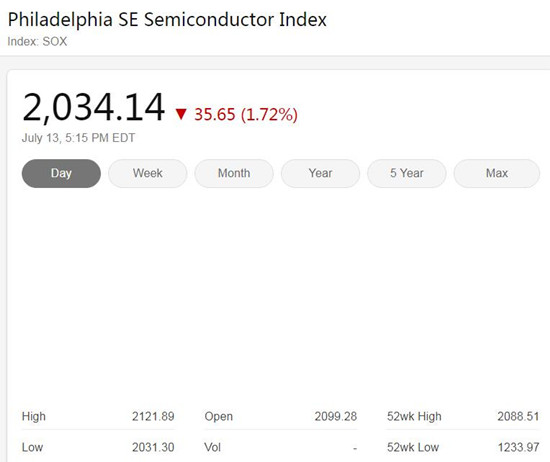This screenshot has height=462, width=550.
Task: Click the Index: SOX ticker label
Action: point(37,41)
